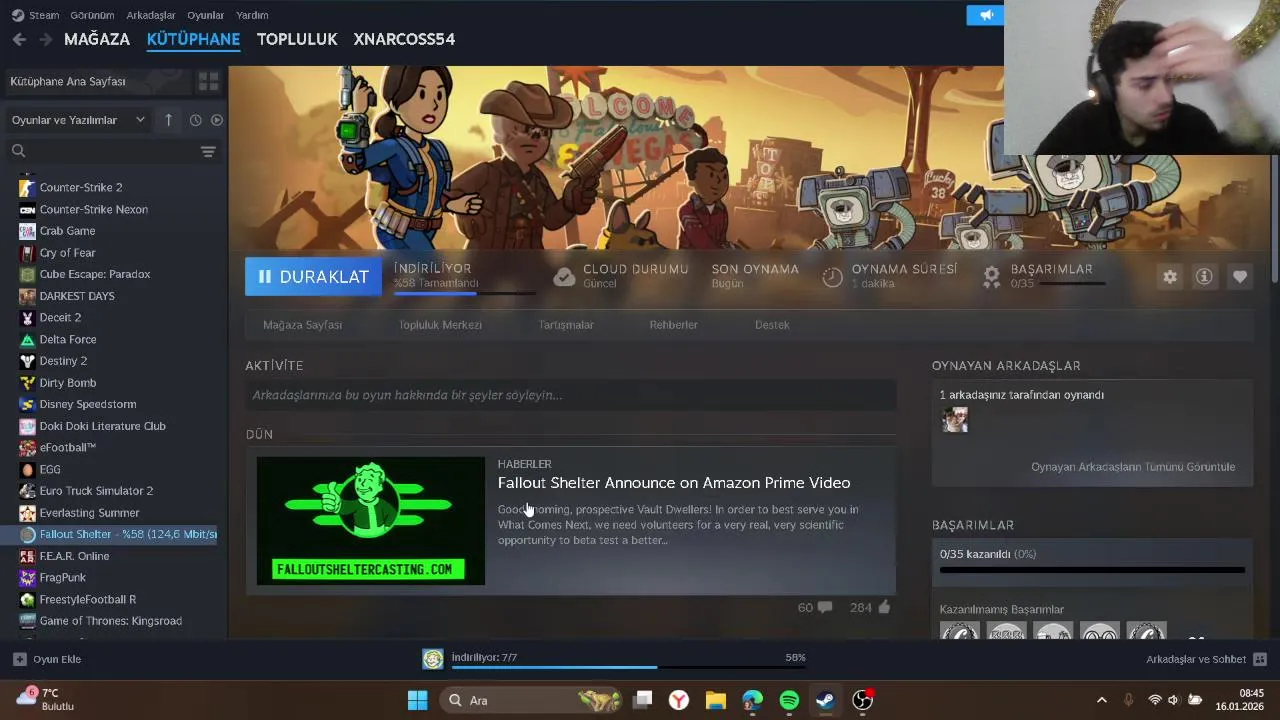
Task: Go to the TOPLULUK tab
Action: tap(297, 39)
